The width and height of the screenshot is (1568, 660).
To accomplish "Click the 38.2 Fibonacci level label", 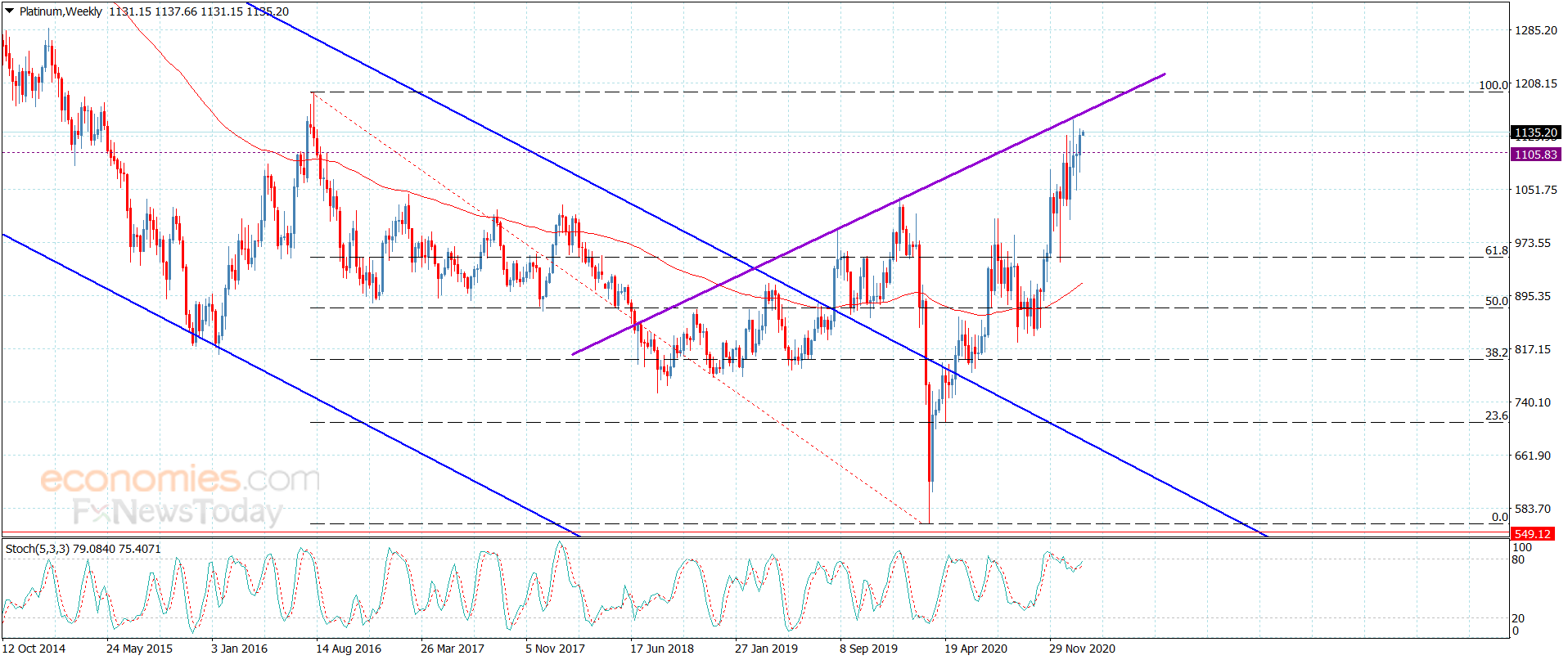I will pos(1496,352).
